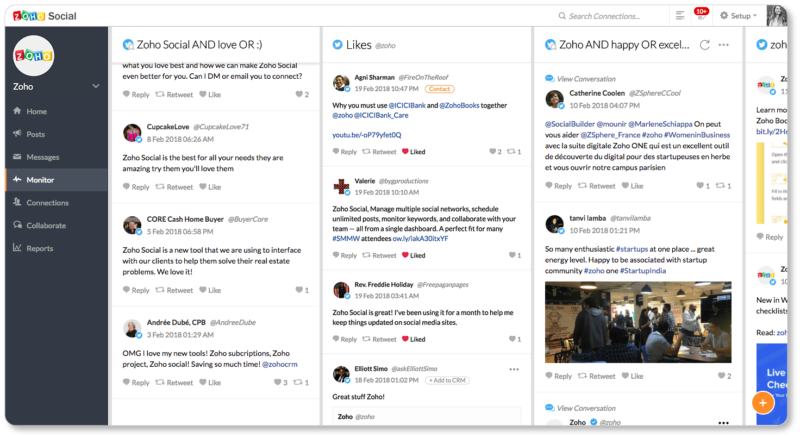Click the orange plus compose button
This screenshot has height=438, width=800.
pos(762,403)
